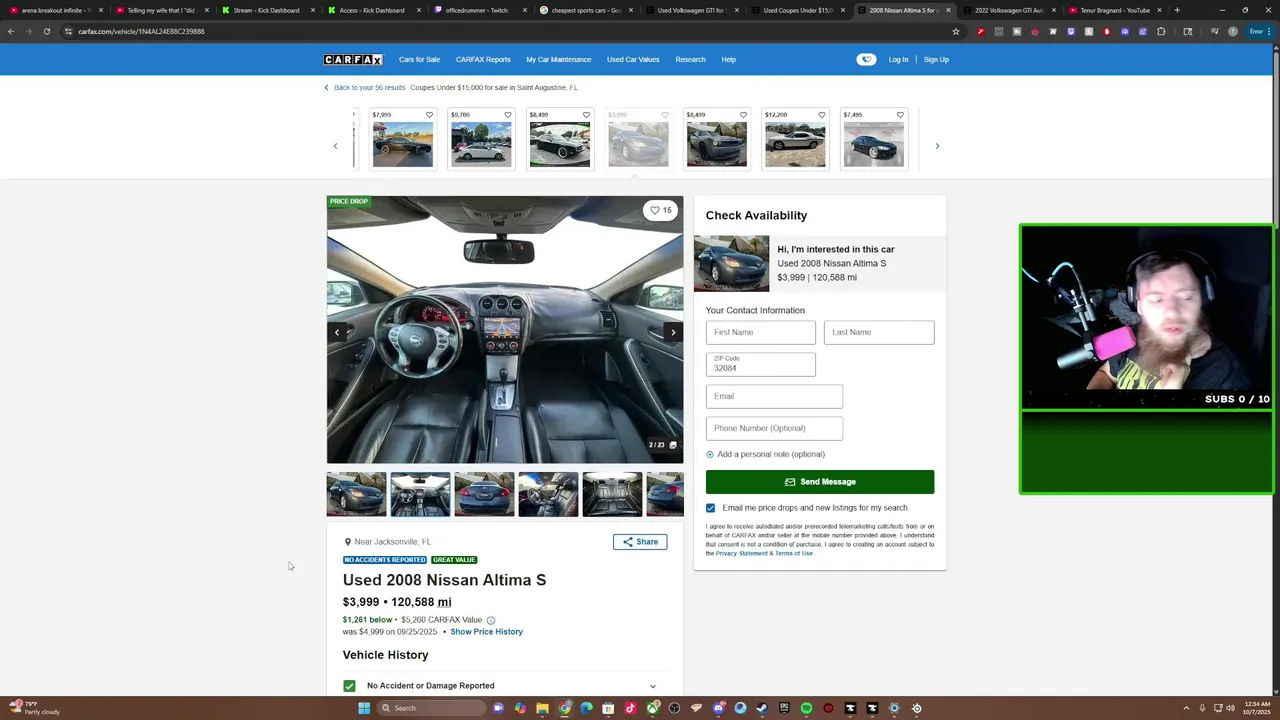This screenshot has height=720, width=1280.
Task: Click Log In
Action: [898, 59]
